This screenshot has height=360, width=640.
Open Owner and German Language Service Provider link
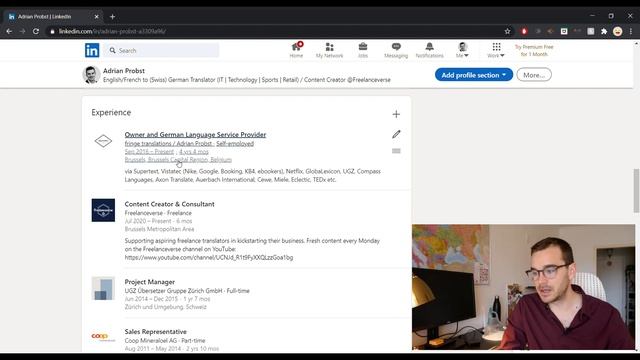(195, 134)
